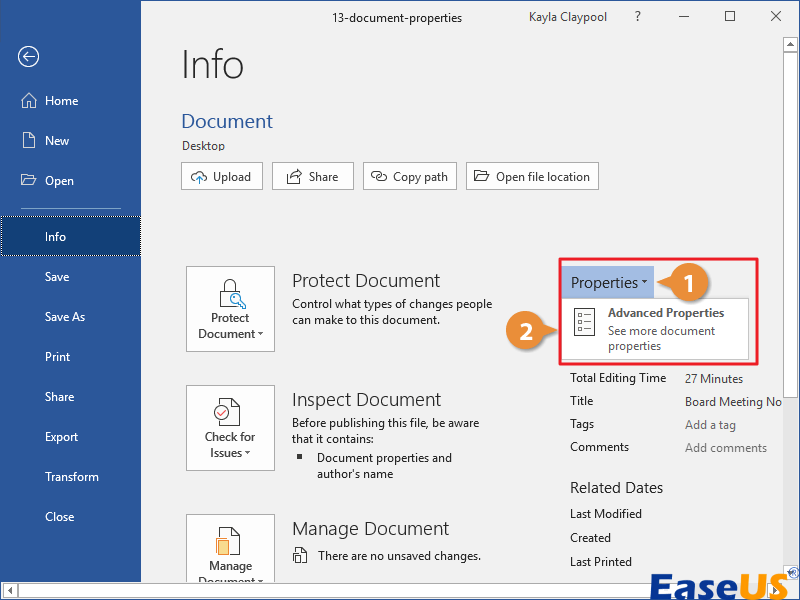Click the New document icon
Screen dimensions: 800x600
(28, 141)
